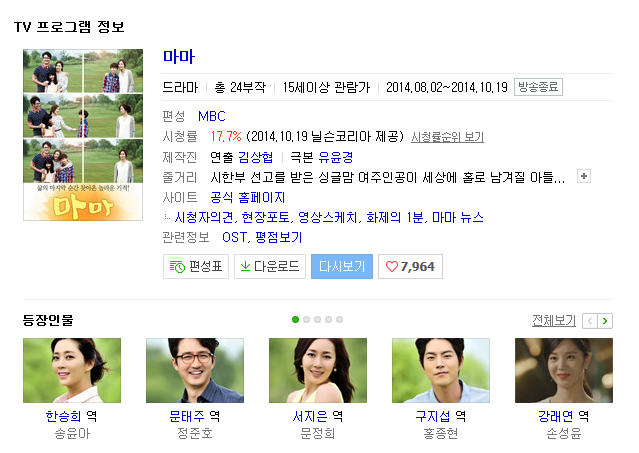Go to the next cast page arrow
The height and width of the screenshot is (453, 639).
(605, 321)
